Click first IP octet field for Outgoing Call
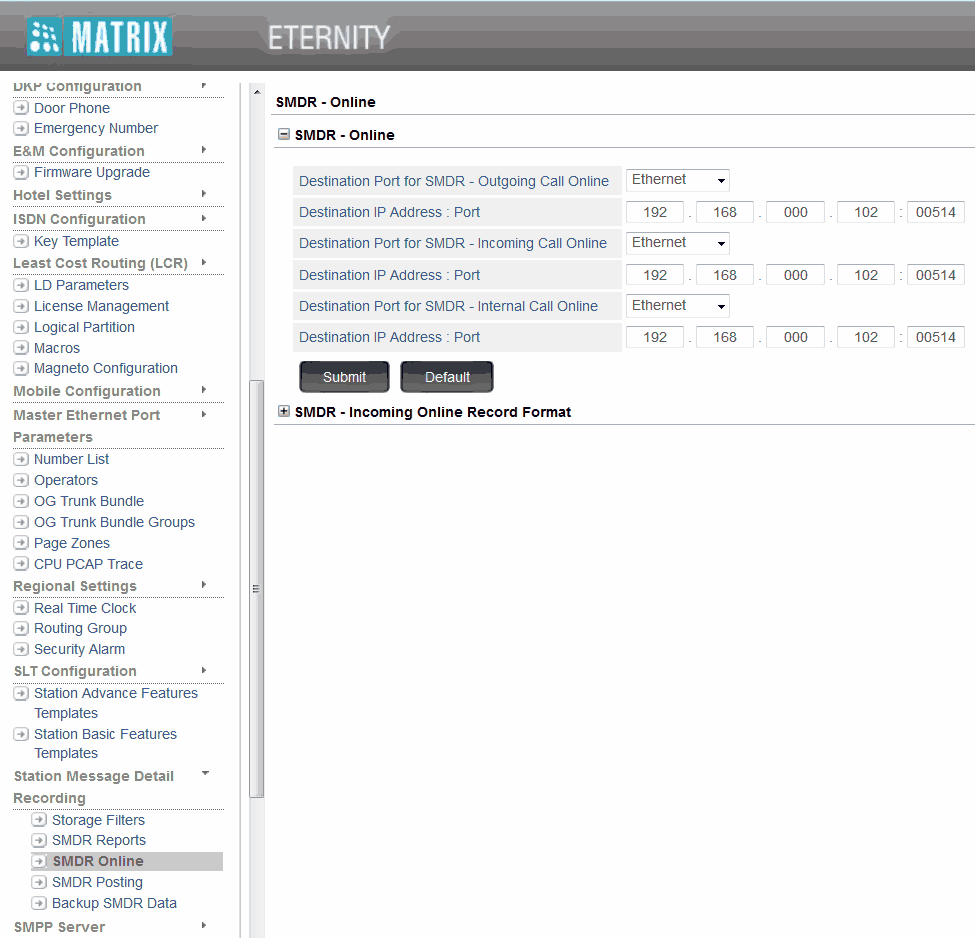Image resolution: width=975 pixels, height=938 pixels. [655, 212]
